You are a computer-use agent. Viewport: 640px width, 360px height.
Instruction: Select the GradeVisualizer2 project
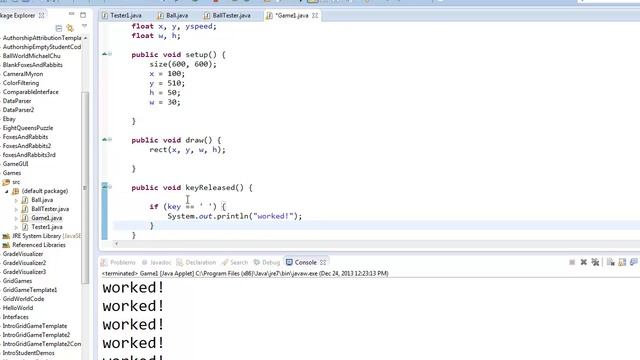click(x=24, y=263)
